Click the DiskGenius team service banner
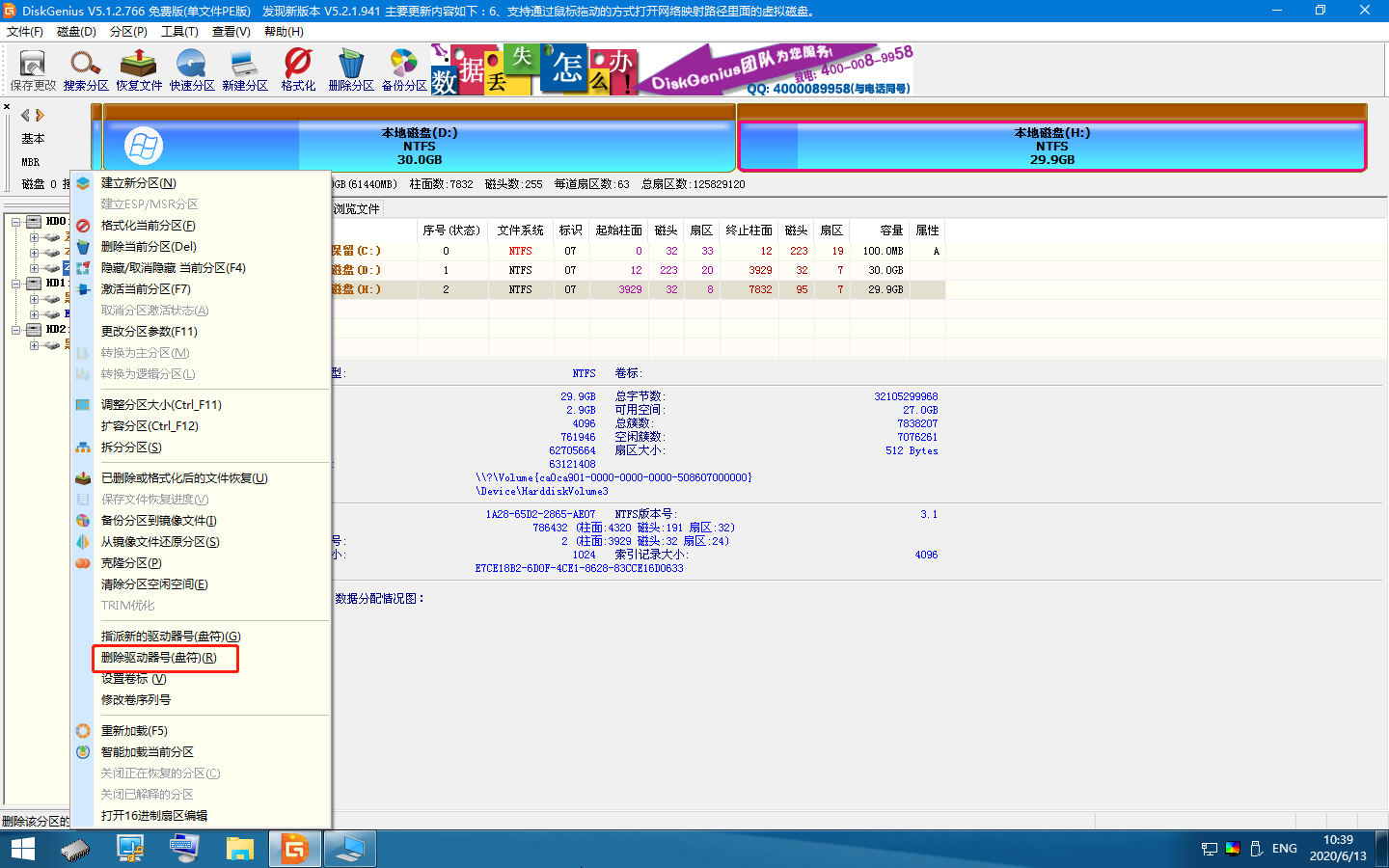 (776, 70)
